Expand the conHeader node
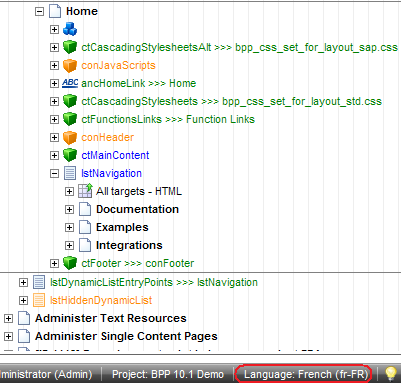Image resolution: width=401 pixels, height=383 pixels. (54, 137)
